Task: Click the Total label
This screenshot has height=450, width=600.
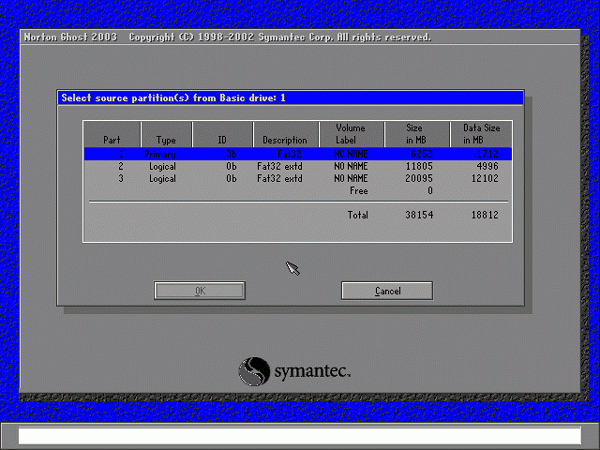Action: click(x=358, y=215)
